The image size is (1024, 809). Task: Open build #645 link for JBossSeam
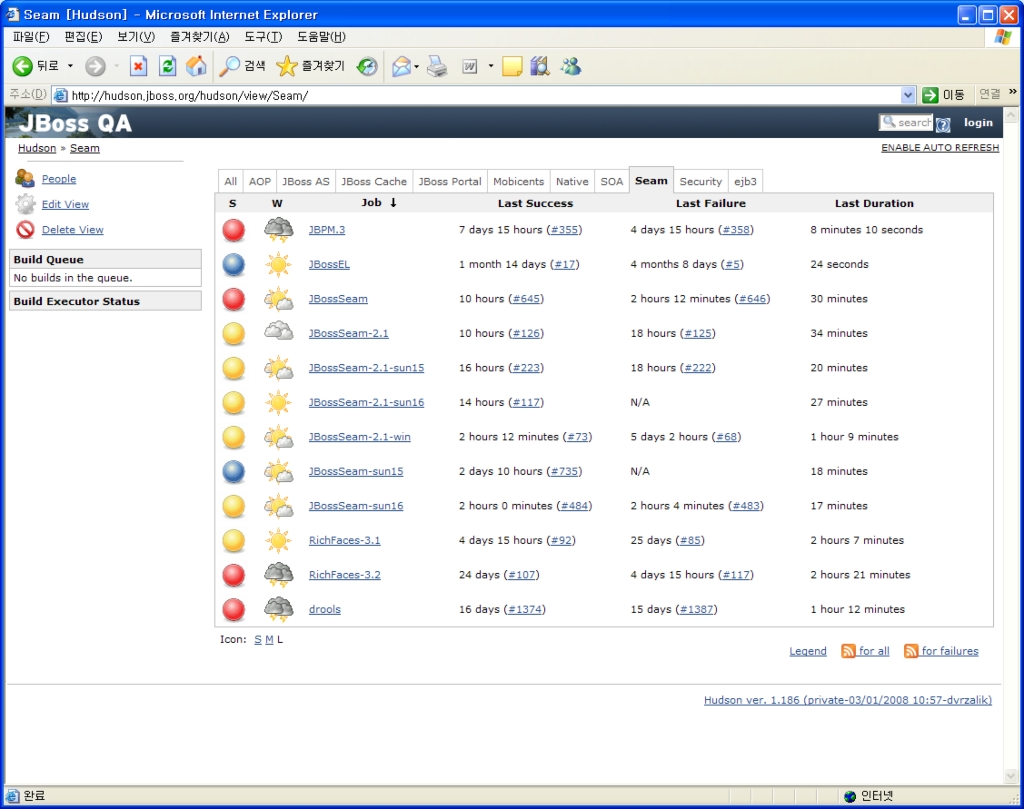(x=526, y=299)
